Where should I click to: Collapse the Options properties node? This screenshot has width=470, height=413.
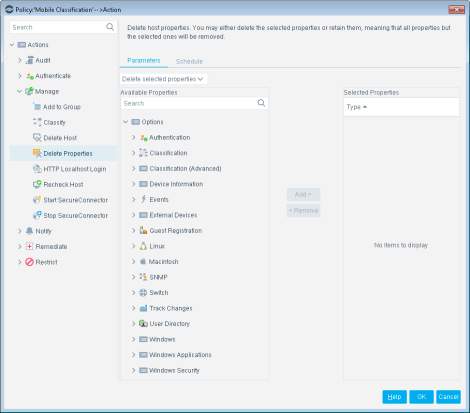[126, 122]
